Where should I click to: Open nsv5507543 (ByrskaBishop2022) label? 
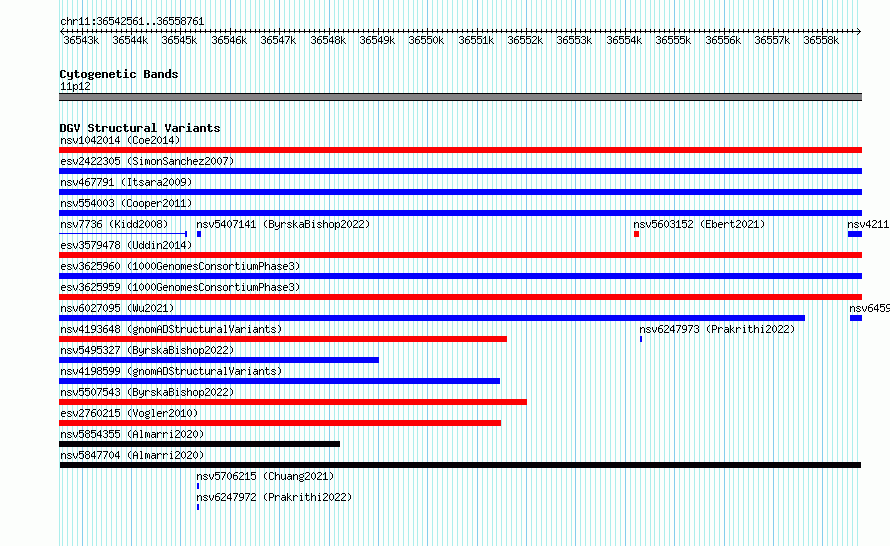[147, 392]
